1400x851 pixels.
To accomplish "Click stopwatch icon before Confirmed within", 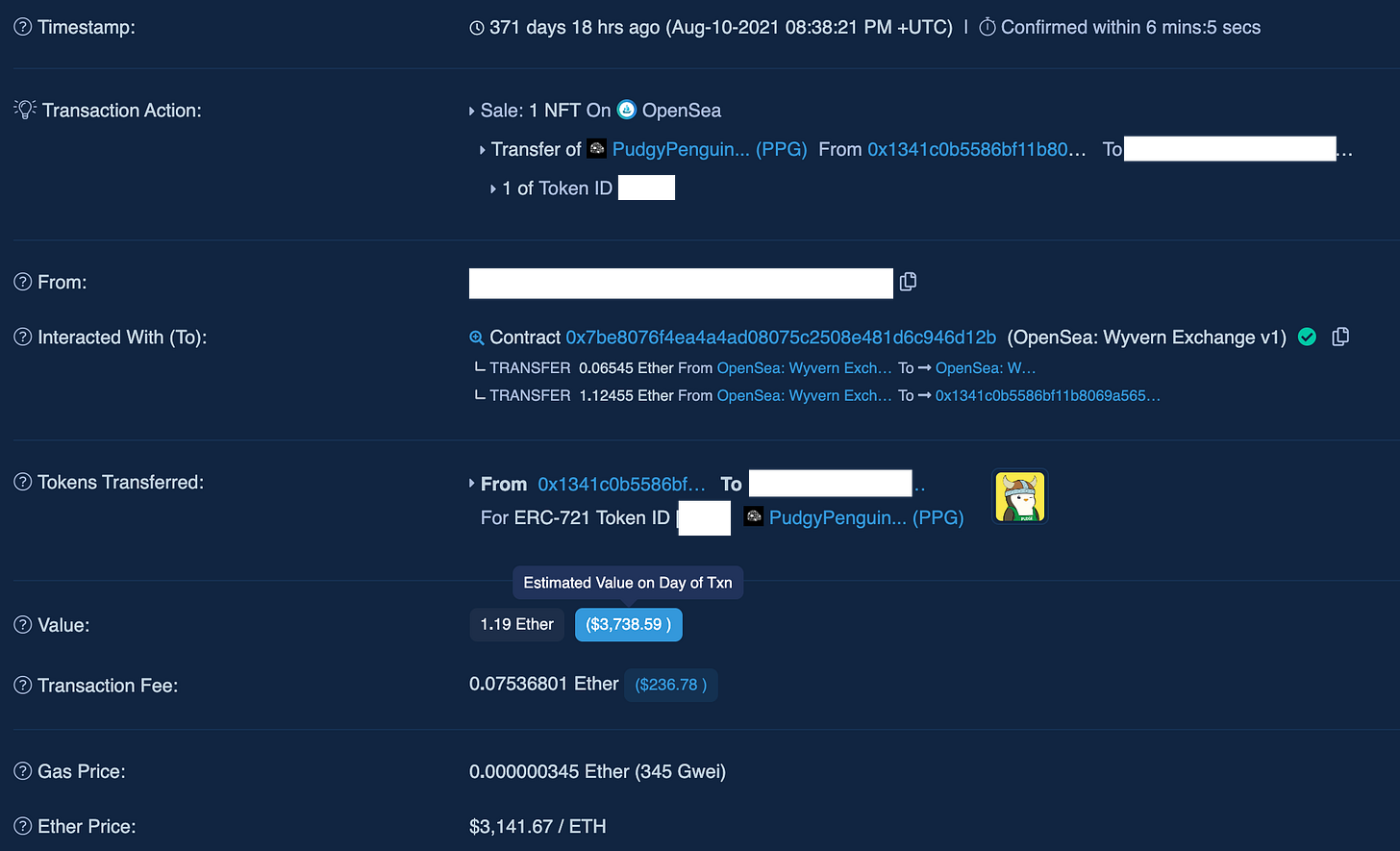I will [987, 27].
